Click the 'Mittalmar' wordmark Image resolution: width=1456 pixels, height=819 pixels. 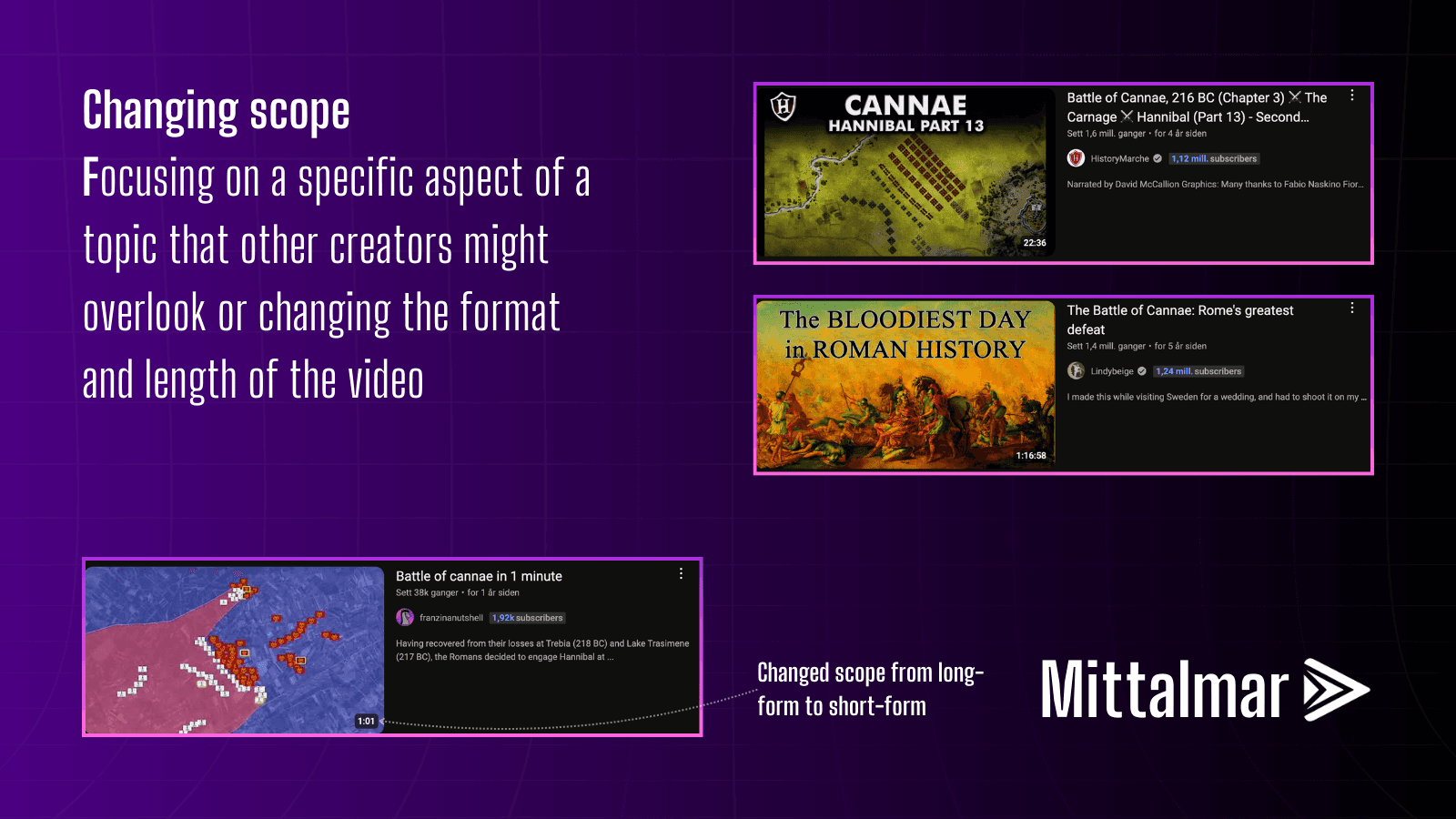pos(1165,690)
